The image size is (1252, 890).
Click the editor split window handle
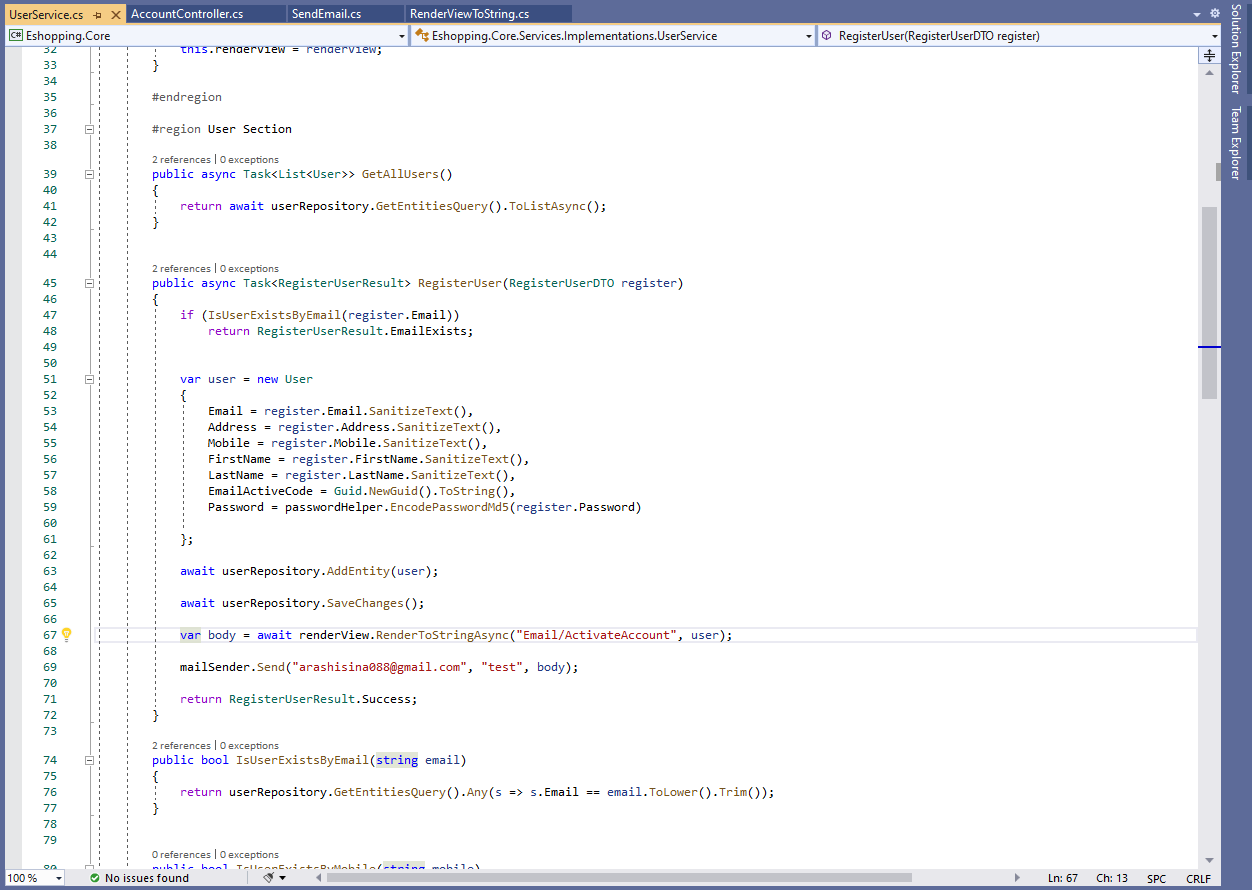[x=1209, y=56]
